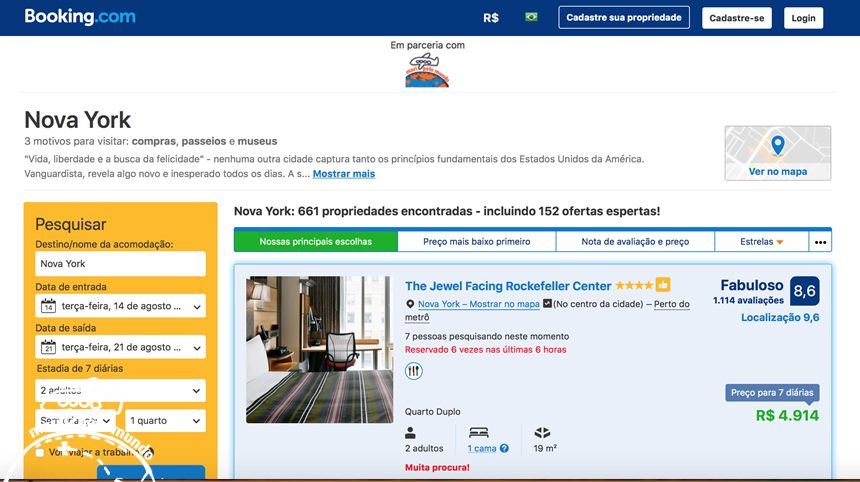This screenshot has width=860, height=482.
Task: Open the R$ currency selector
Action: point(490,18)
